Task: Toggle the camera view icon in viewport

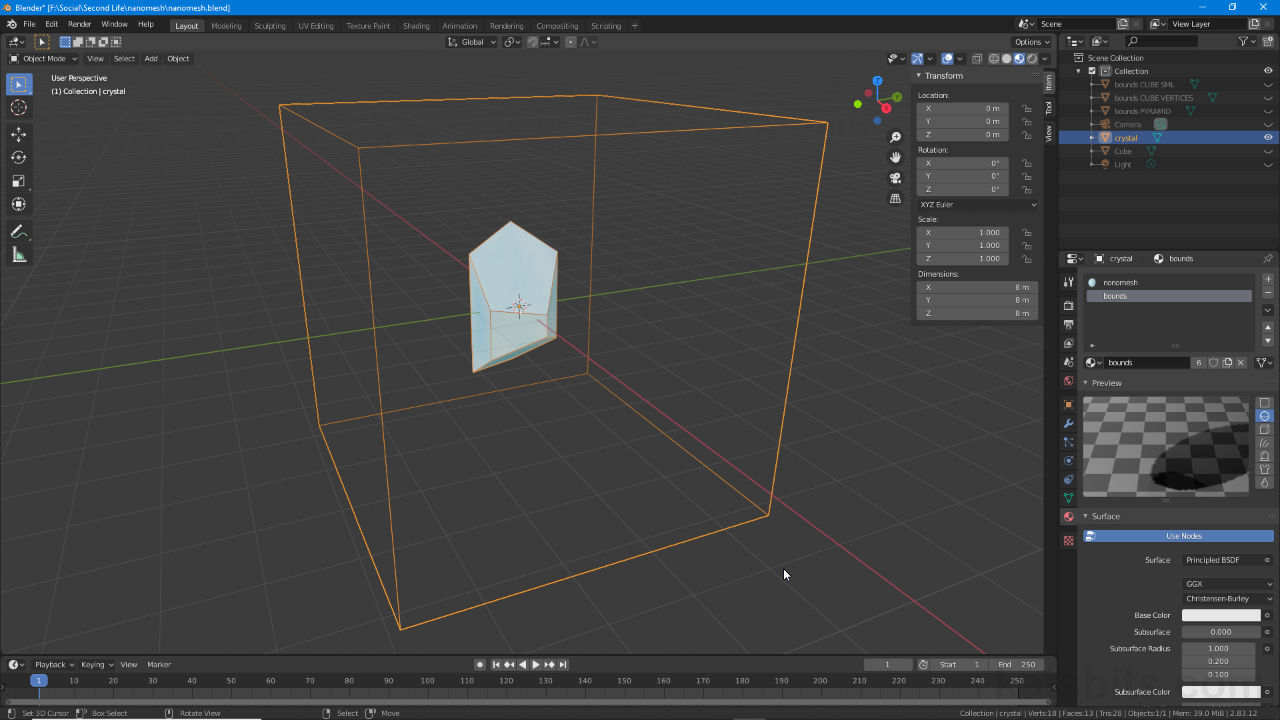Action: point(895,178)
